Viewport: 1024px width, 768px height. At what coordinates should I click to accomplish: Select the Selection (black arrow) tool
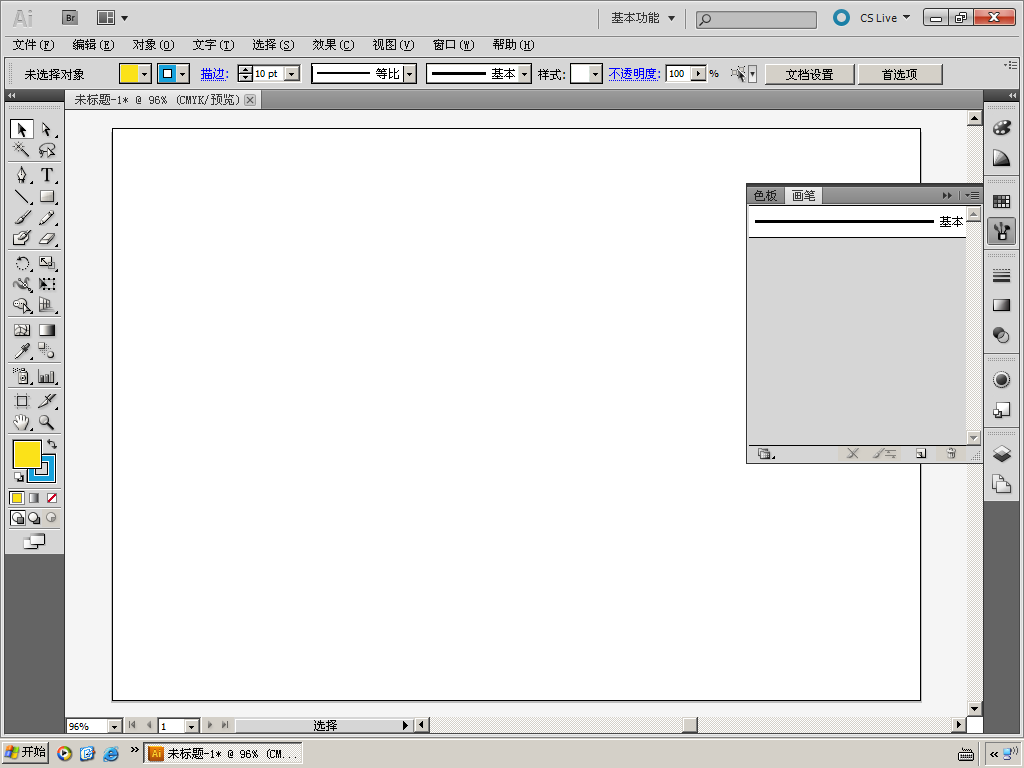[x=22, y=129]
